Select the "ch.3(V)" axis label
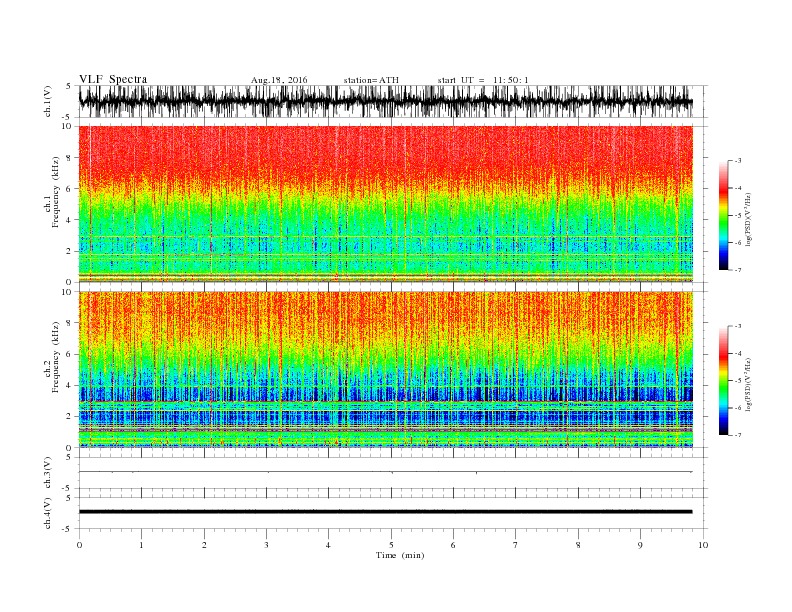This screenshot has width=792, height=612. [48, 472]
